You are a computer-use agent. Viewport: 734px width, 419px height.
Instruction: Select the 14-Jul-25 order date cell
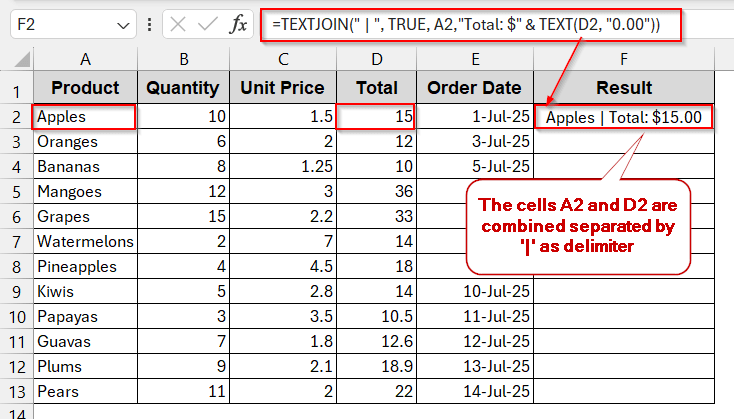475,391
